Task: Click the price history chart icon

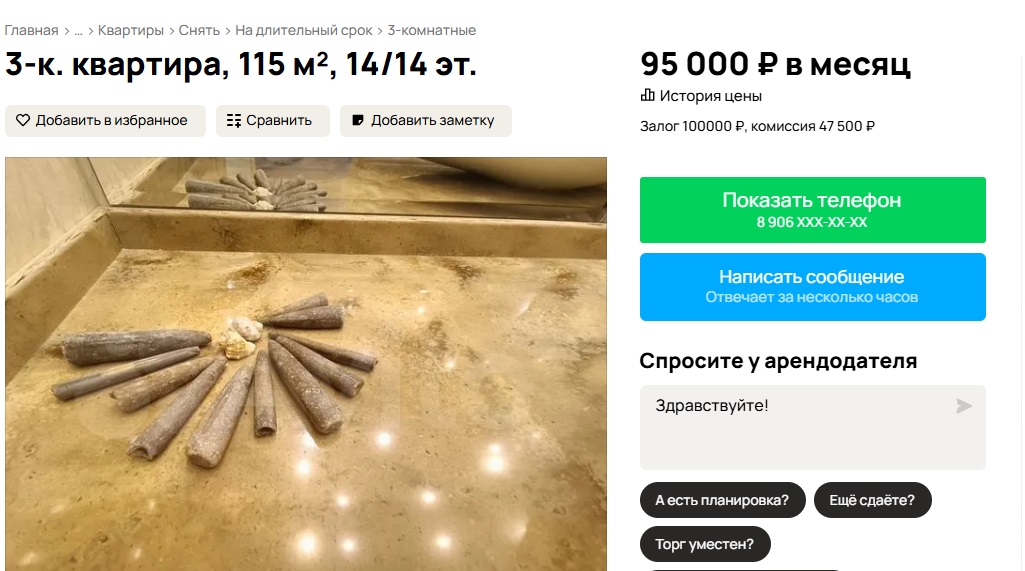Action: (647, 95)
